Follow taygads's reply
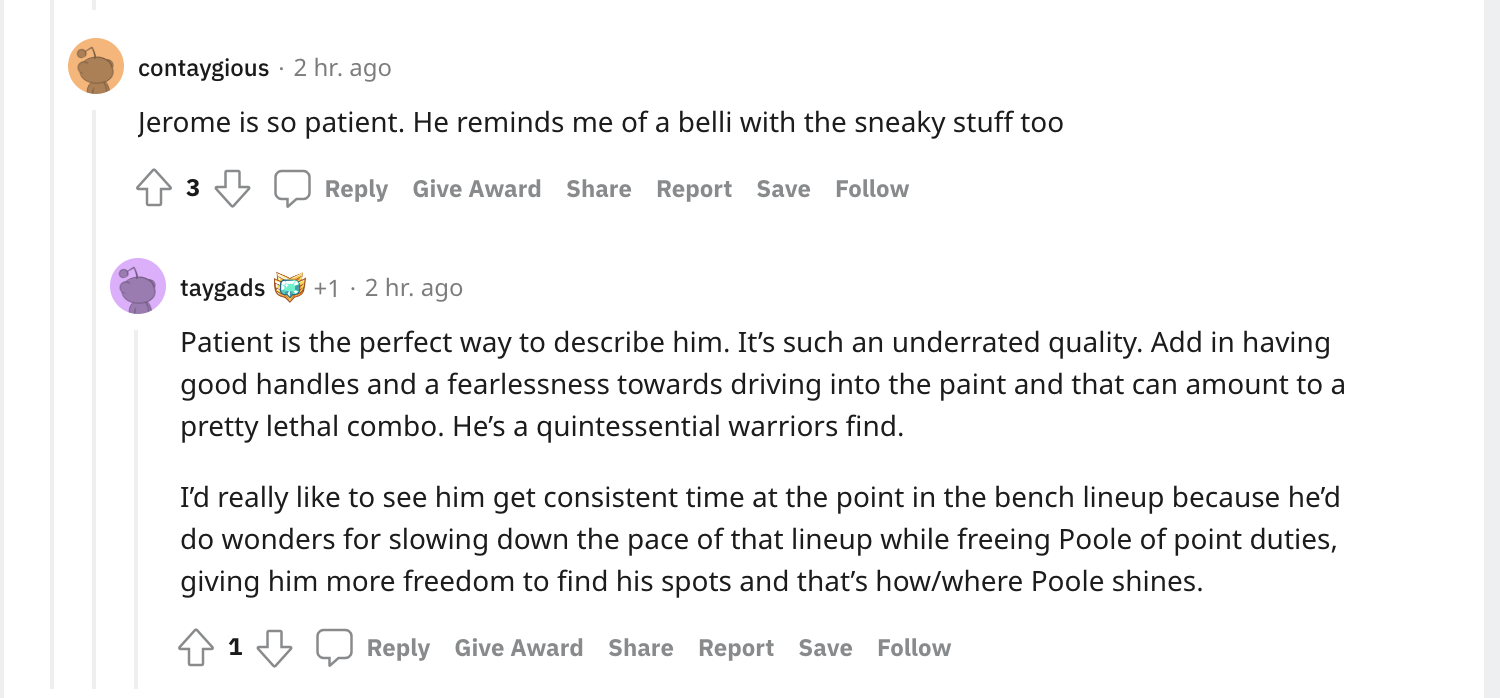 [914, 648]
